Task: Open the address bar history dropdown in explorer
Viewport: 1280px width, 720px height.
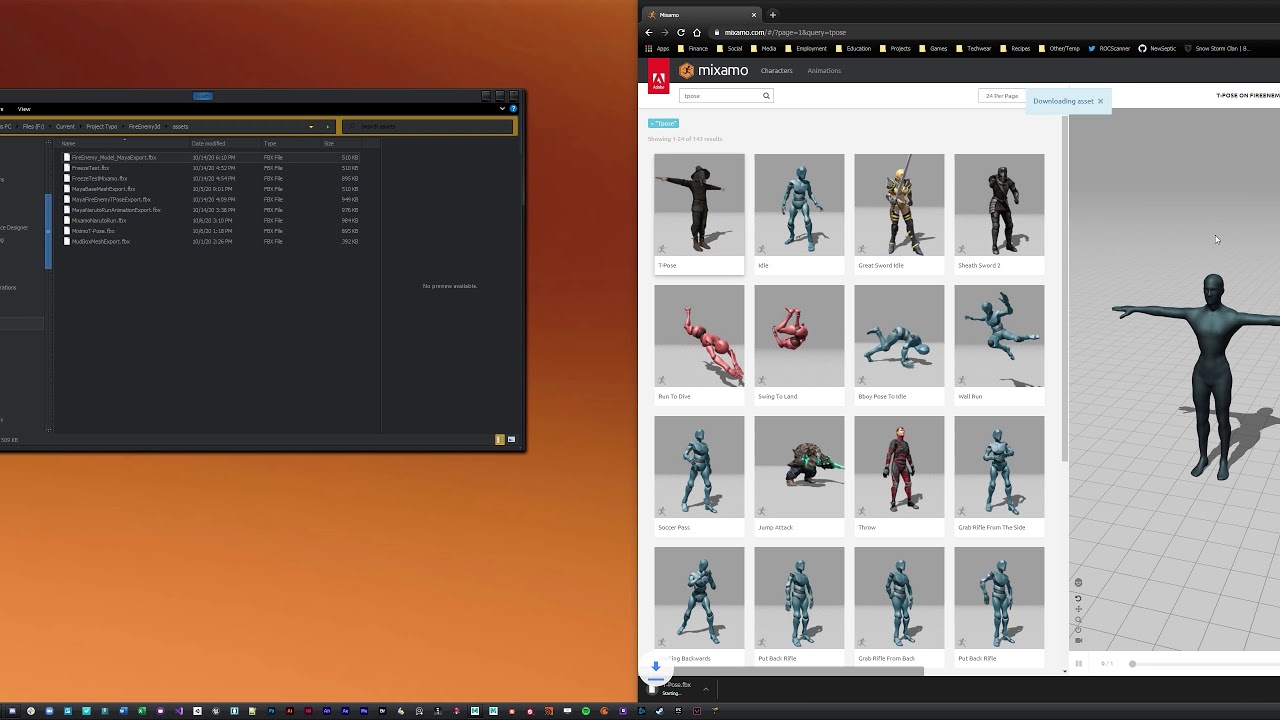Action: (311, 127)
